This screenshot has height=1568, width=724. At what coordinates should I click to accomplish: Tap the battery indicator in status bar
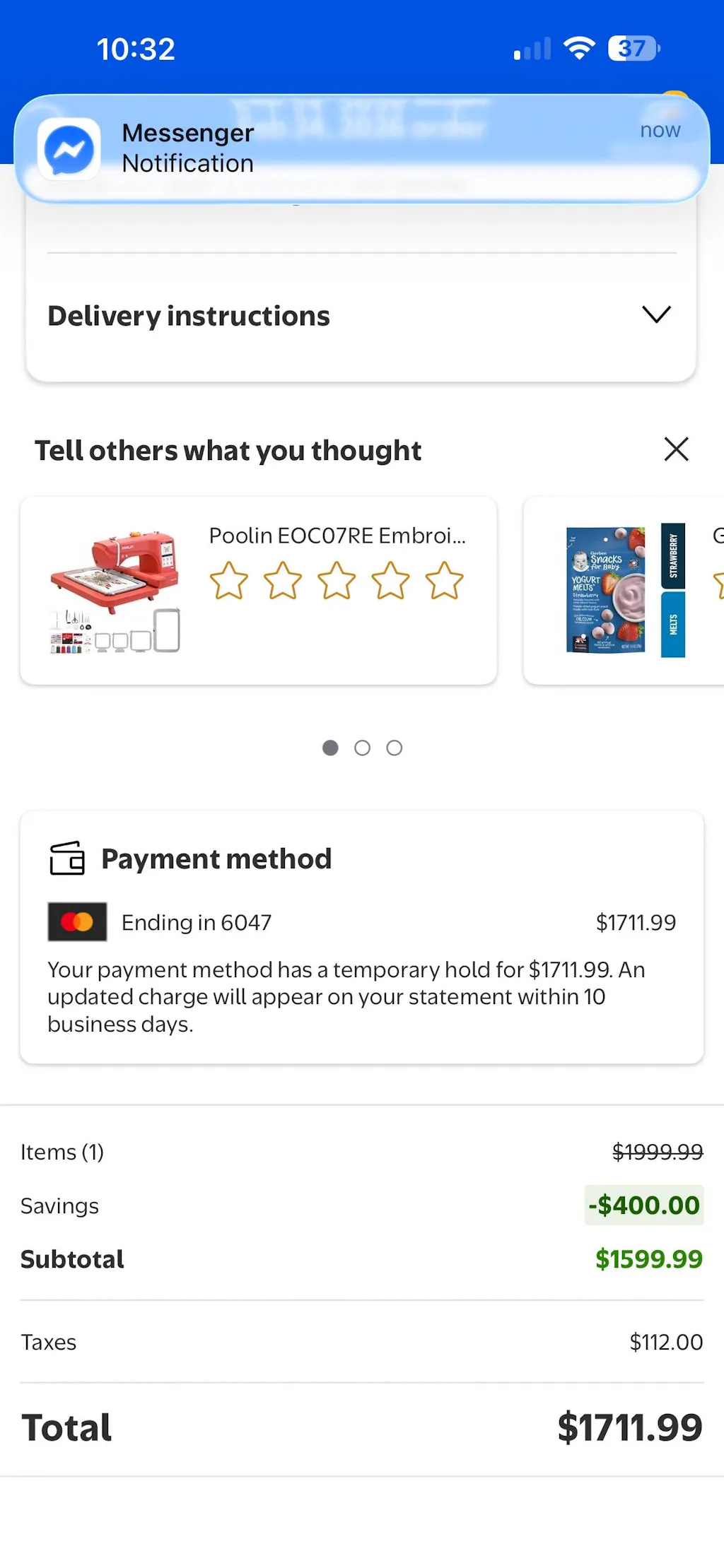(633, 49)
